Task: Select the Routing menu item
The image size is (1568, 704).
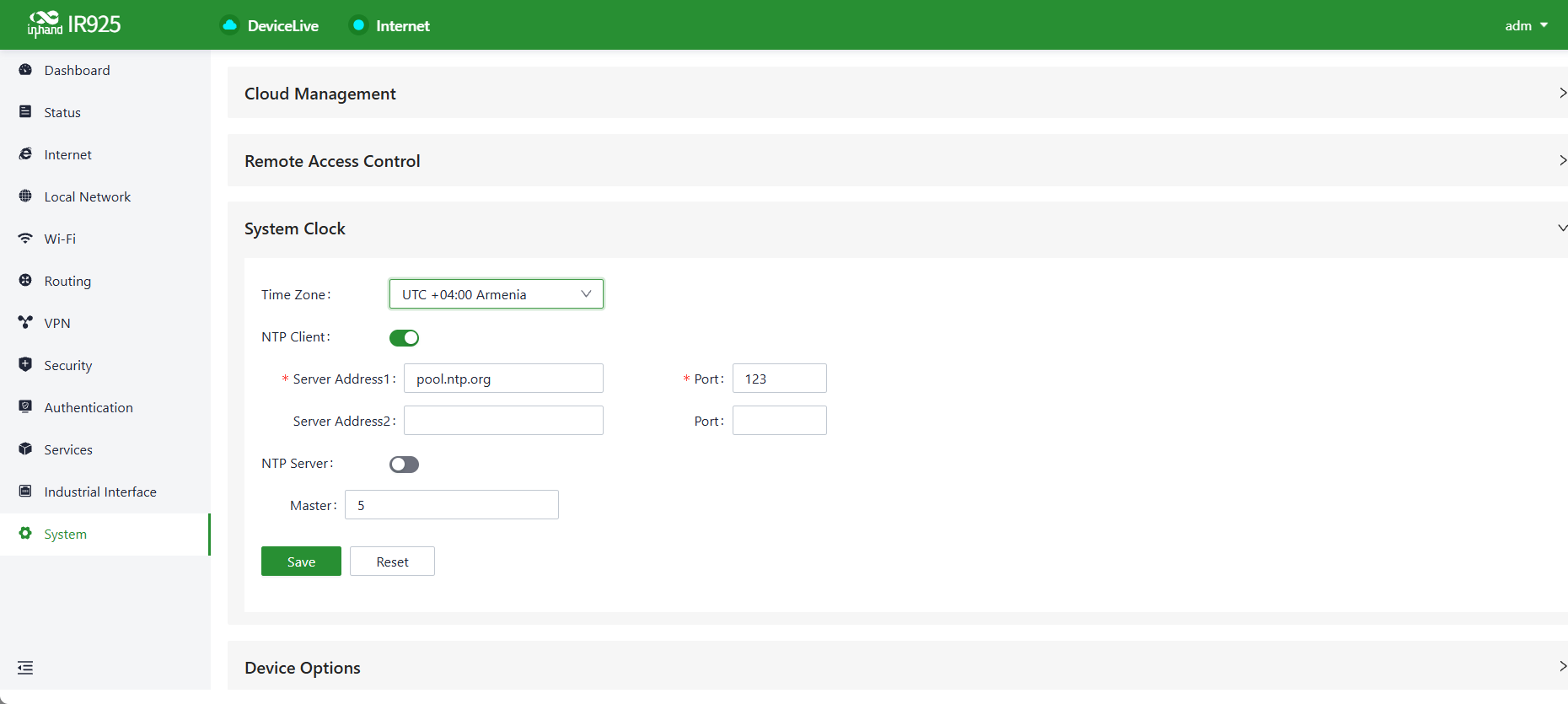Action: 105,281
